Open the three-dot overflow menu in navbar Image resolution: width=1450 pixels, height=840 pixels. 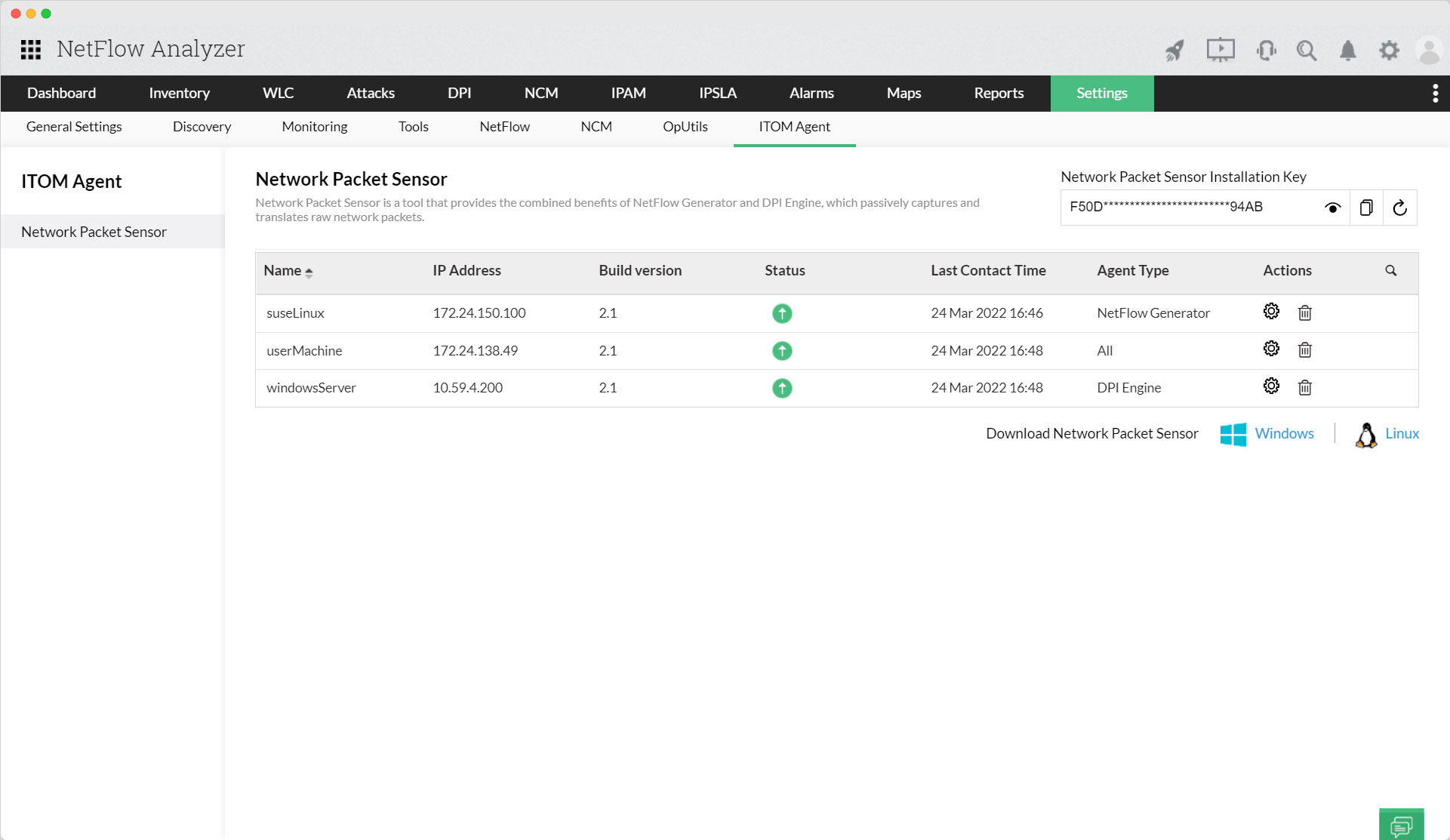point(1435,93)
